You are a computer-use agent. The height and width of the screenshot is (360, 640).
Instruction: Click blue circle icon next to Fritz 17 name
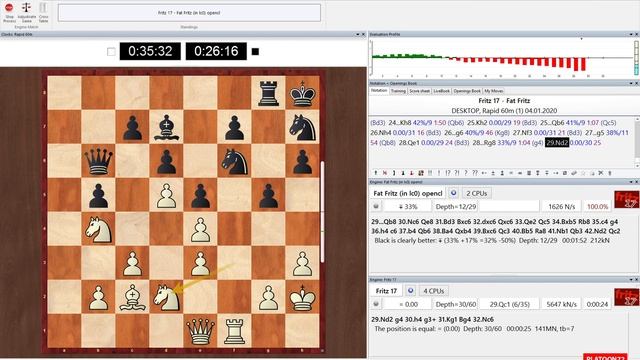tap(411, 291)
